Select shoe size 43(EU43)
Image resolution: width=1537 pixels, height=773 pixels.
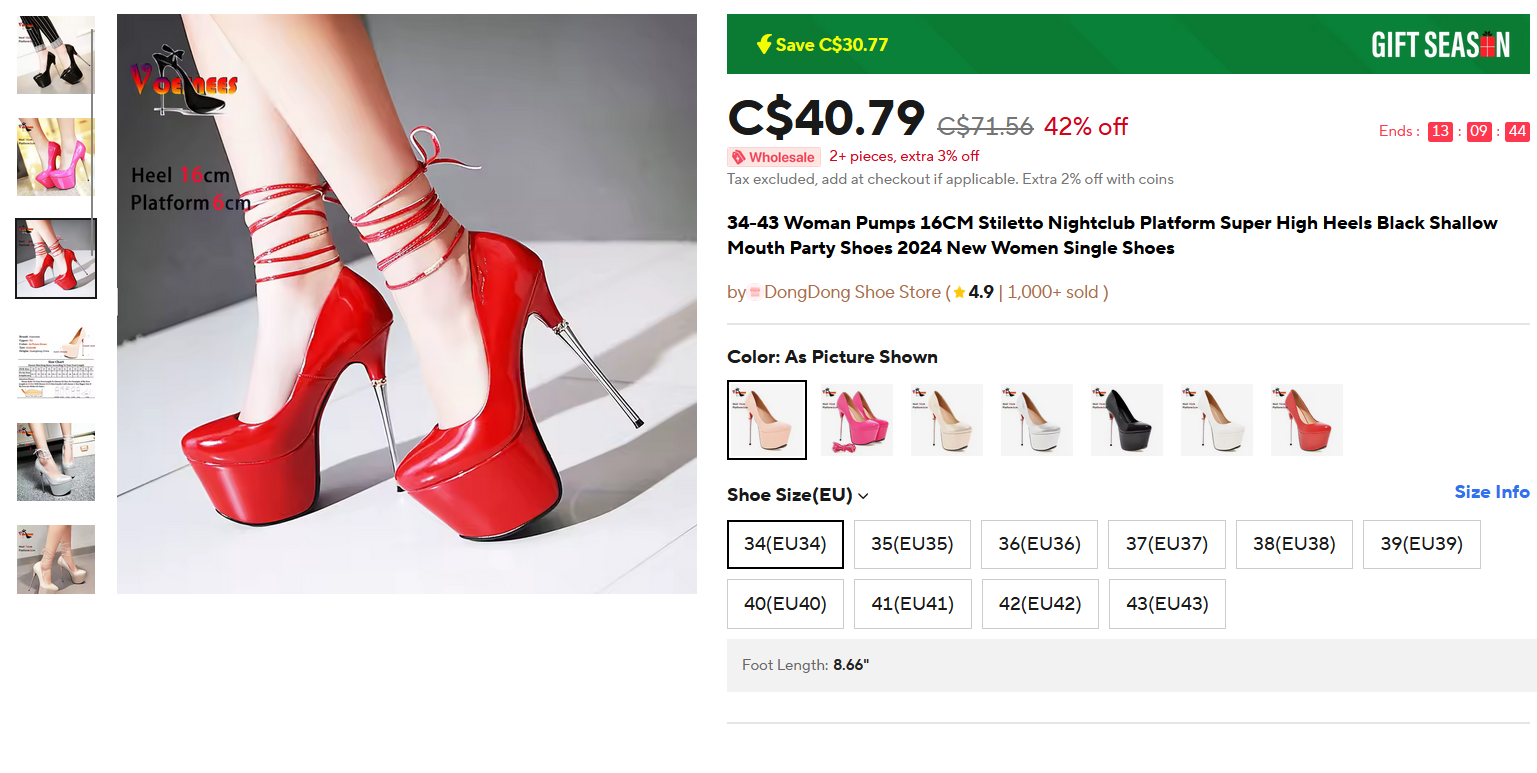click(1166, 604)
